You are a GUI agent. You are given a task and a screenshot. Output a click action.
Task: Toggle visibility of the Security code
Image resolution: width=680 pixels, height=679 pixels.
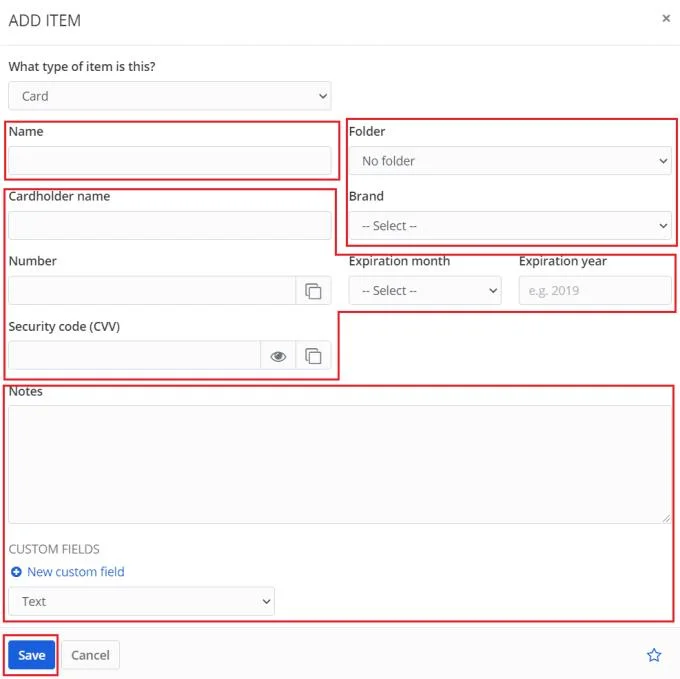pyautogui.click(x=278, y=356)
